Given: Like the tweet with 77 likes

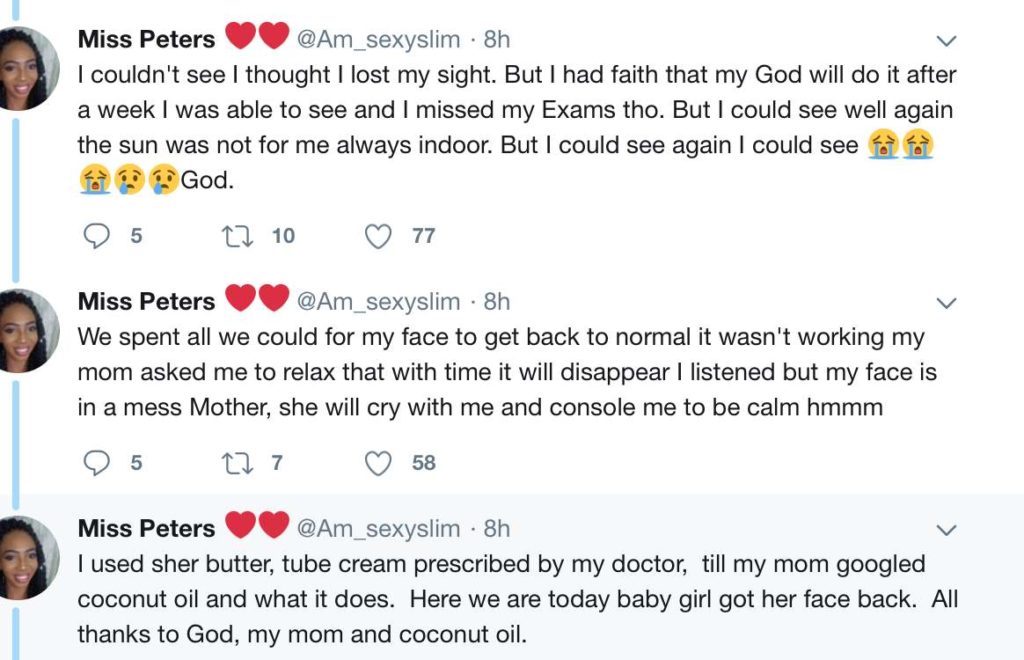Looking at the screenshot, I should pos(378,236).
